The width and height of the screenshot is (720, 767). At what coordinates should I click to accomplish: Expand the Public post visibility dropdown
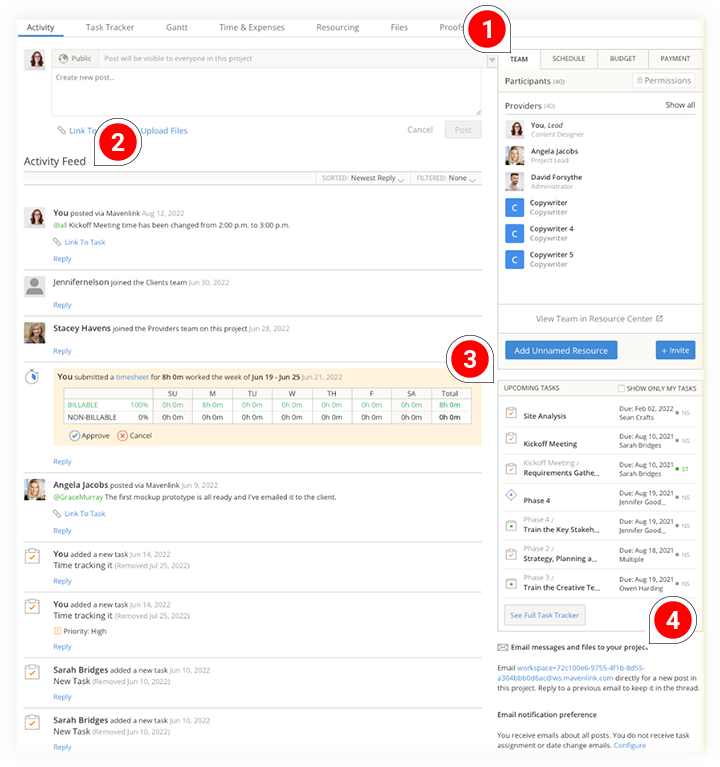coord(491,60)
